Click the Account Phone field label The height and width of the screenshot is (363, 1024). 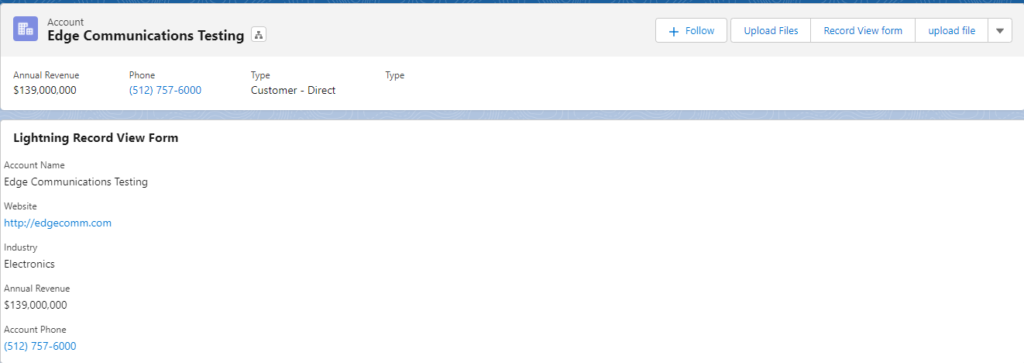click(35, 330)
